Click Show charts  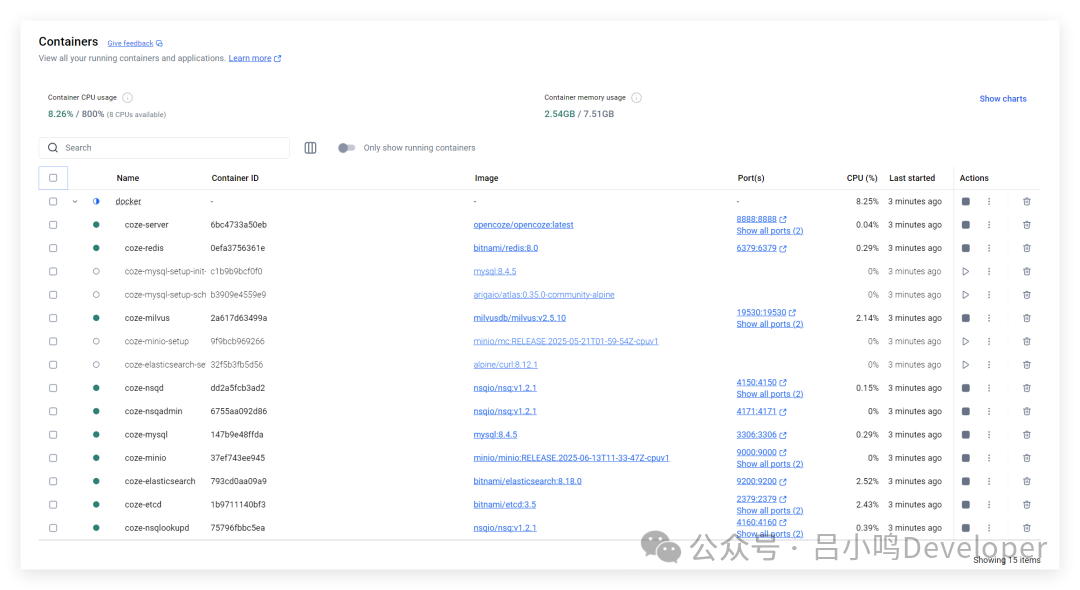1003,99
